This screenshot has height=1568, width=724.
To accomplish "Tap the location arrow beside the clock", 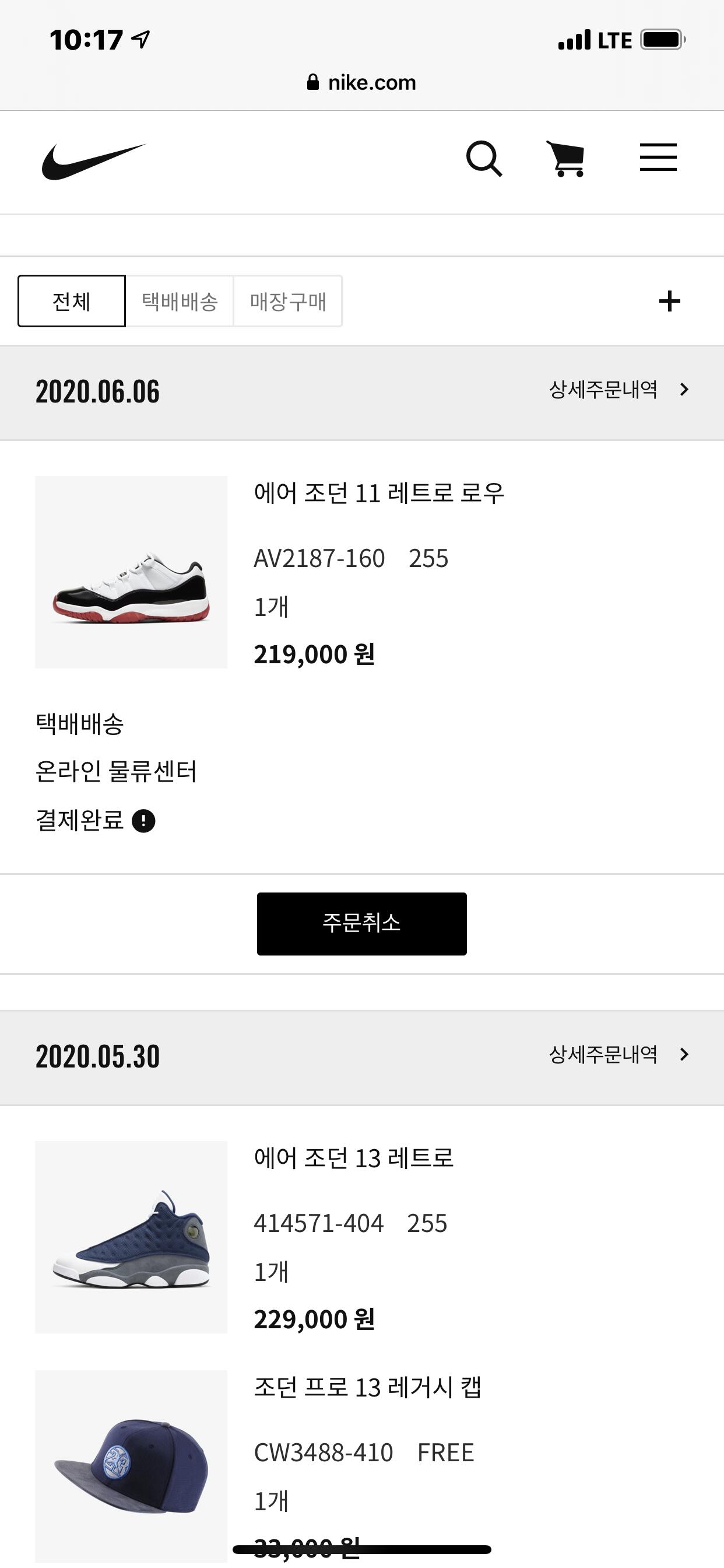I will coord(142,40).
